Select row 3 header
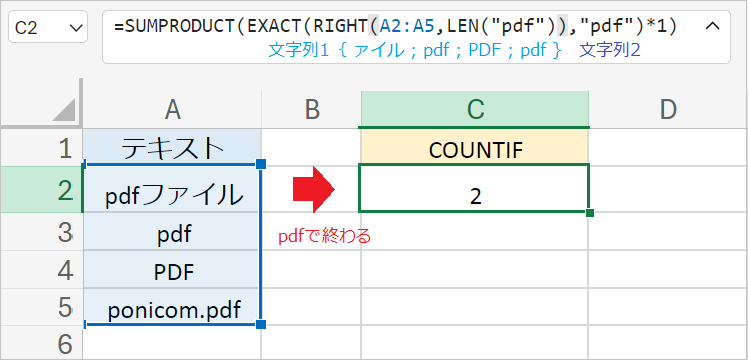 point(42,232)
